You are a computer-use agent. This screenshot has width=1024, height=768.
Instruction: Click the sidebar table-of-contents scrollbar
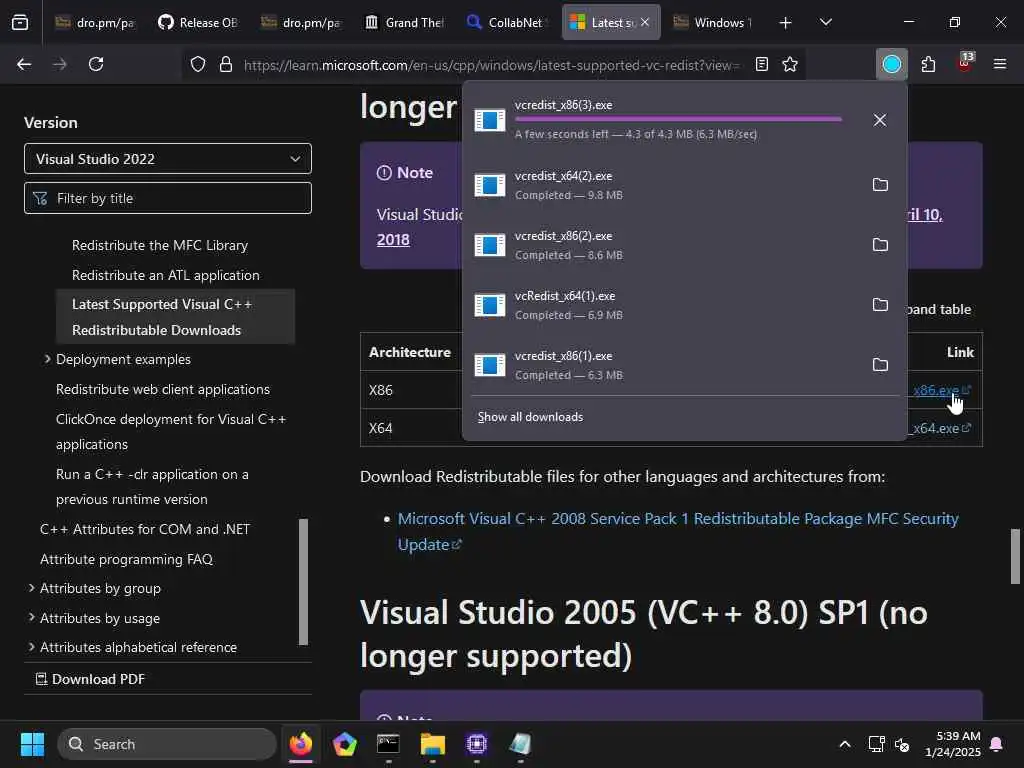303,582
